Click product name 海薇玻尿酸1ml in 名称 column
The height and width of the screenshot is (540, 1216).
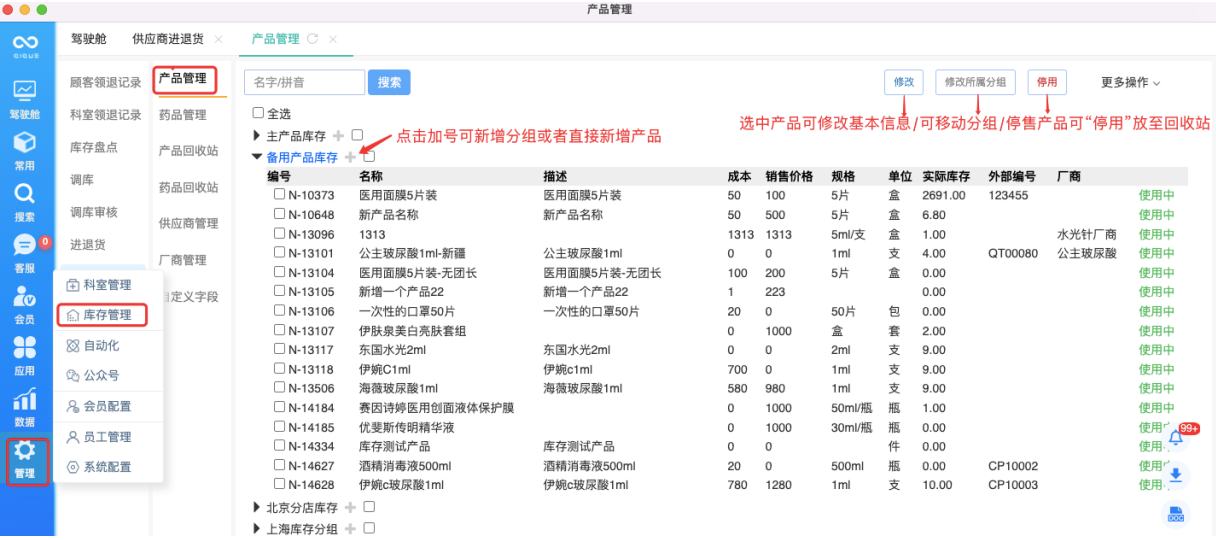[398, 388]
